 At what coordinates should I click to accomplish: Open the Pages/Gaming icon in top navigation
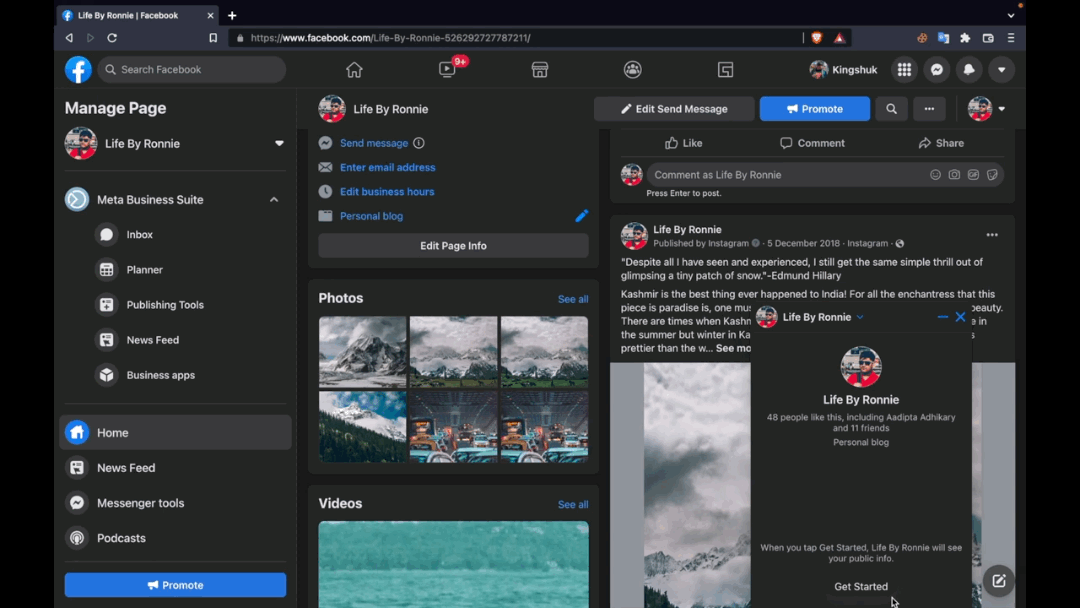pos(725,70)
